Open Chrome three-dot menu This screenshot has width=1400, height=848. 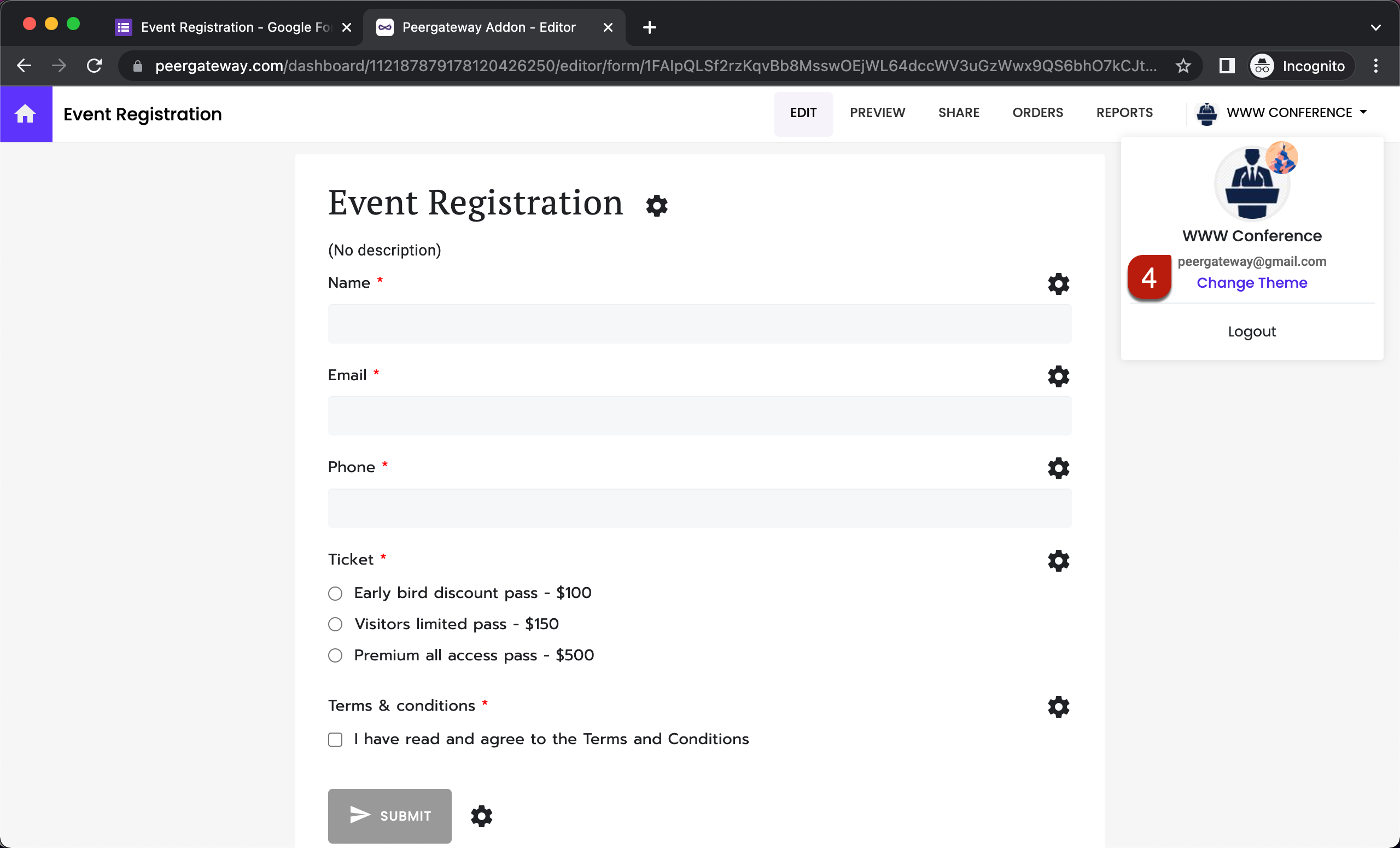[1375, 66]
